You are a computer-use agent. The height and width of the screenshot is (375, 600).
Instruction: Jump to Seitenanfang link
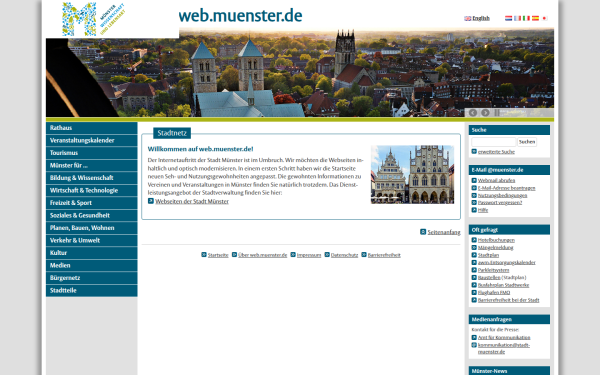[444, 232]
